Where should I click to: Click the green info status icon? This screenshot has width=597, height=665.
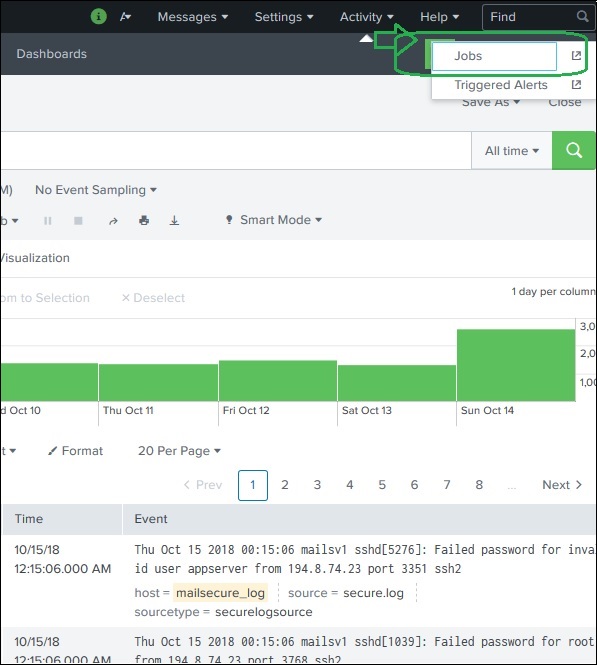pyautogui.click(x=98, y=17)
